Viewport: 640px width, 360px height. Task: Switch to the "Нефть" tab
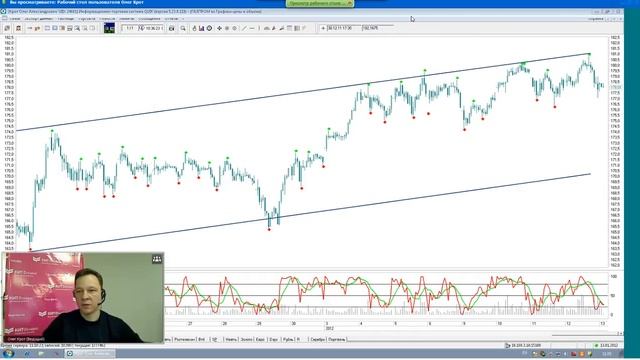point(231,339)
